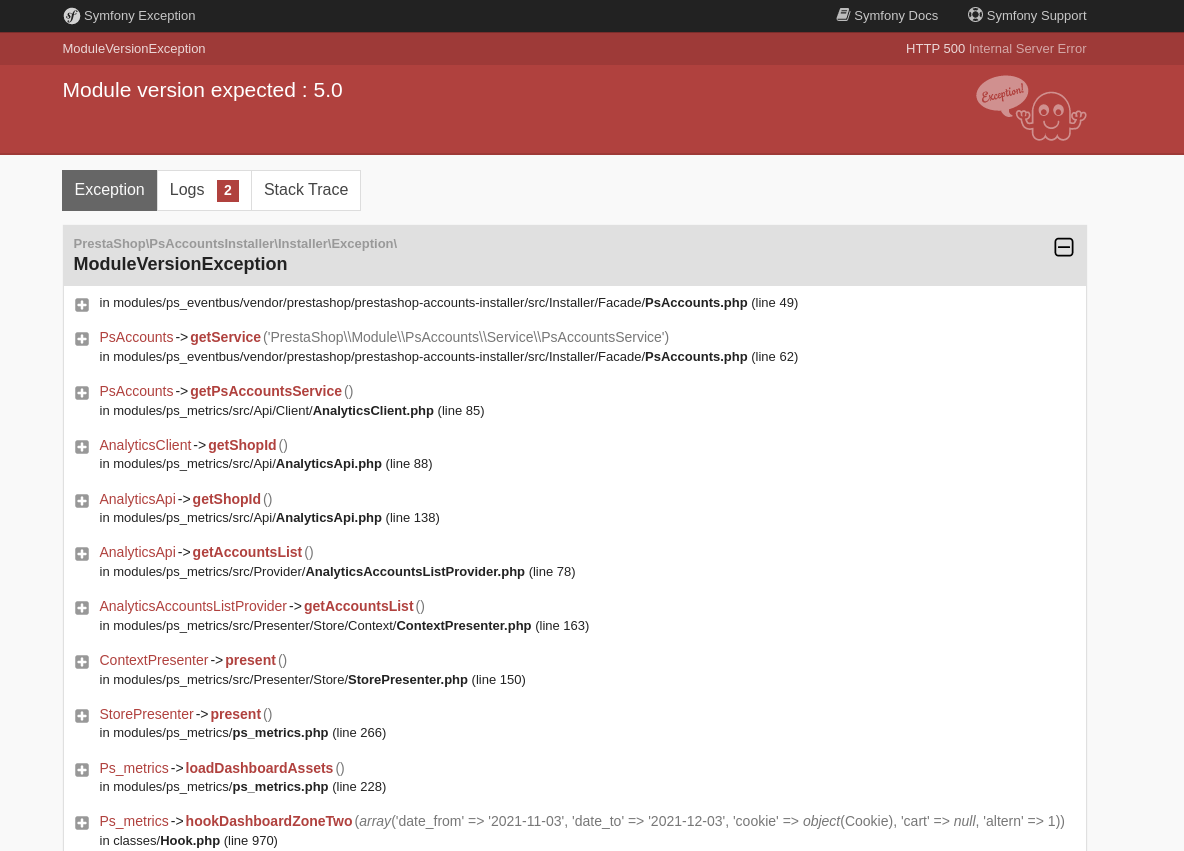This screenshot has height=851, width=1184.
Task: Collapse the ModuleVersionException block with minus icon
Action: coord(1064,247)
